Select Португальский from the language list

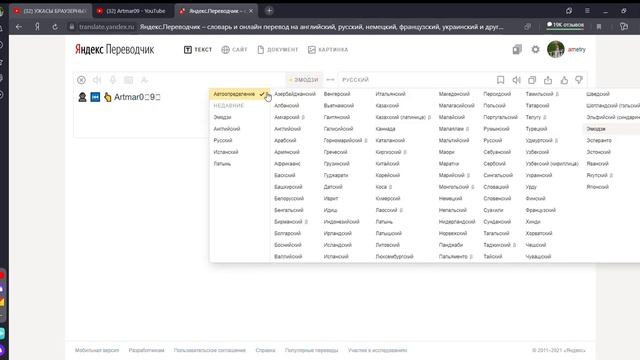click(500, 117)
